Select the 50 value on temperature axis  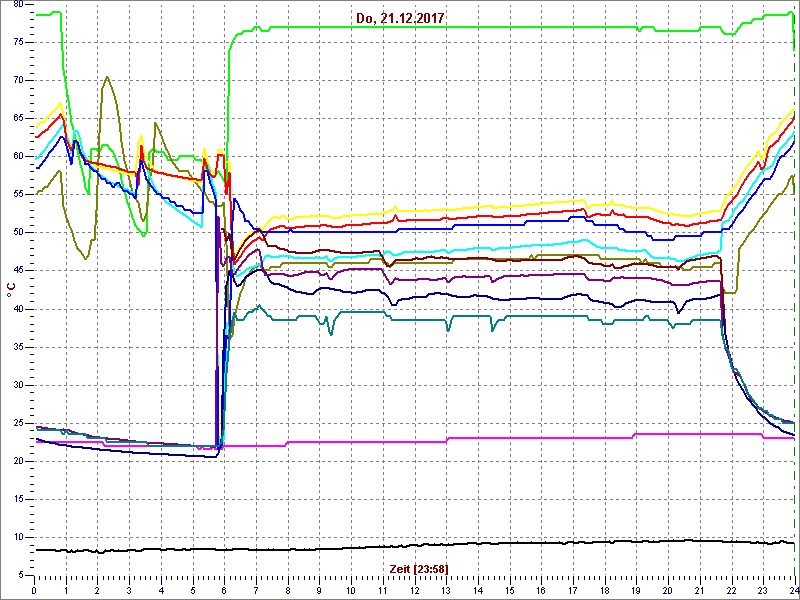click(18, 233)
